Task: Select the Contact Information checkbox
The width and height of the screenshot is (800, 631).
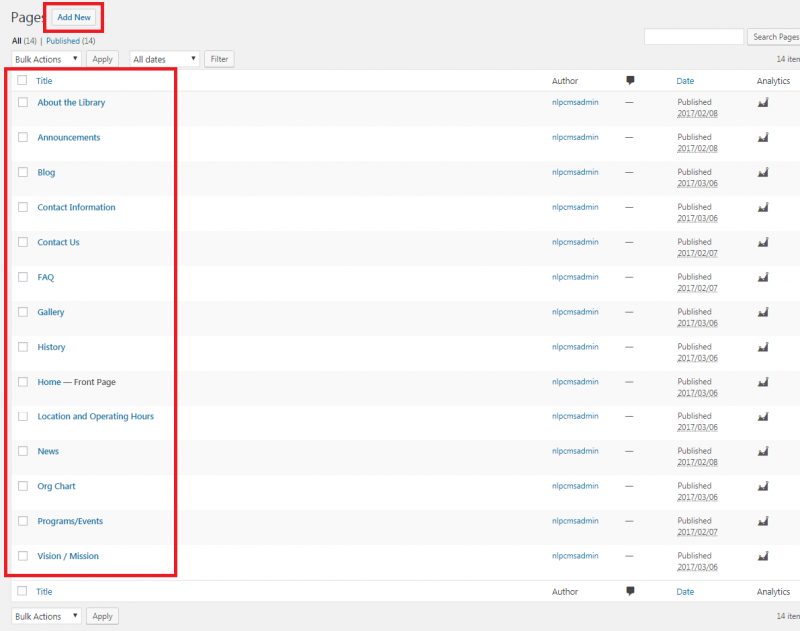Action: point(23,207)
